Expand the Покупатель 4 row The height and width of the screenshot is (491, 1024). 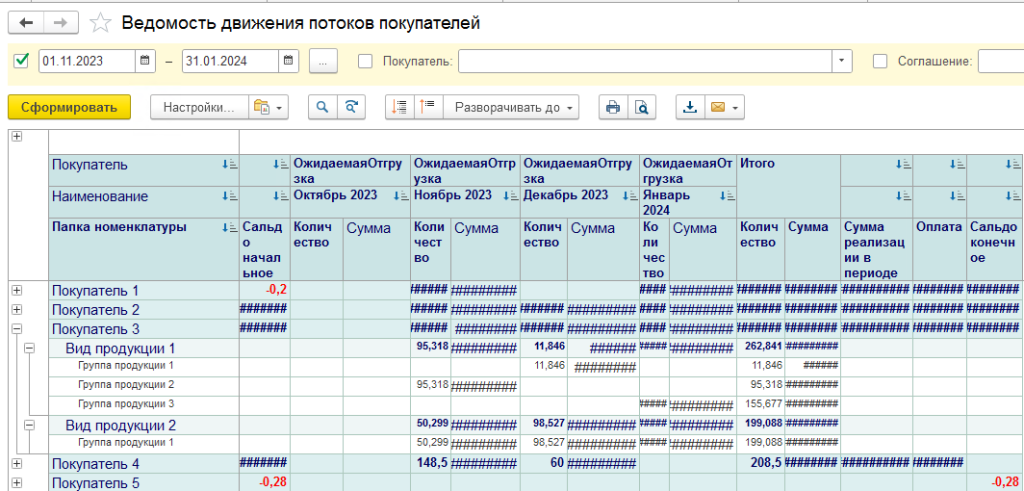[x=16, y=464]
